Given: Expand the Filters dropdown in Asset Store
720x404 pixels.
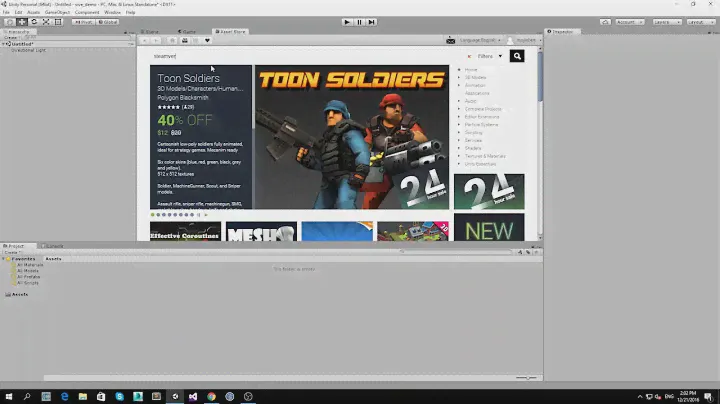Looking at the screenshot, I should 489,56.
